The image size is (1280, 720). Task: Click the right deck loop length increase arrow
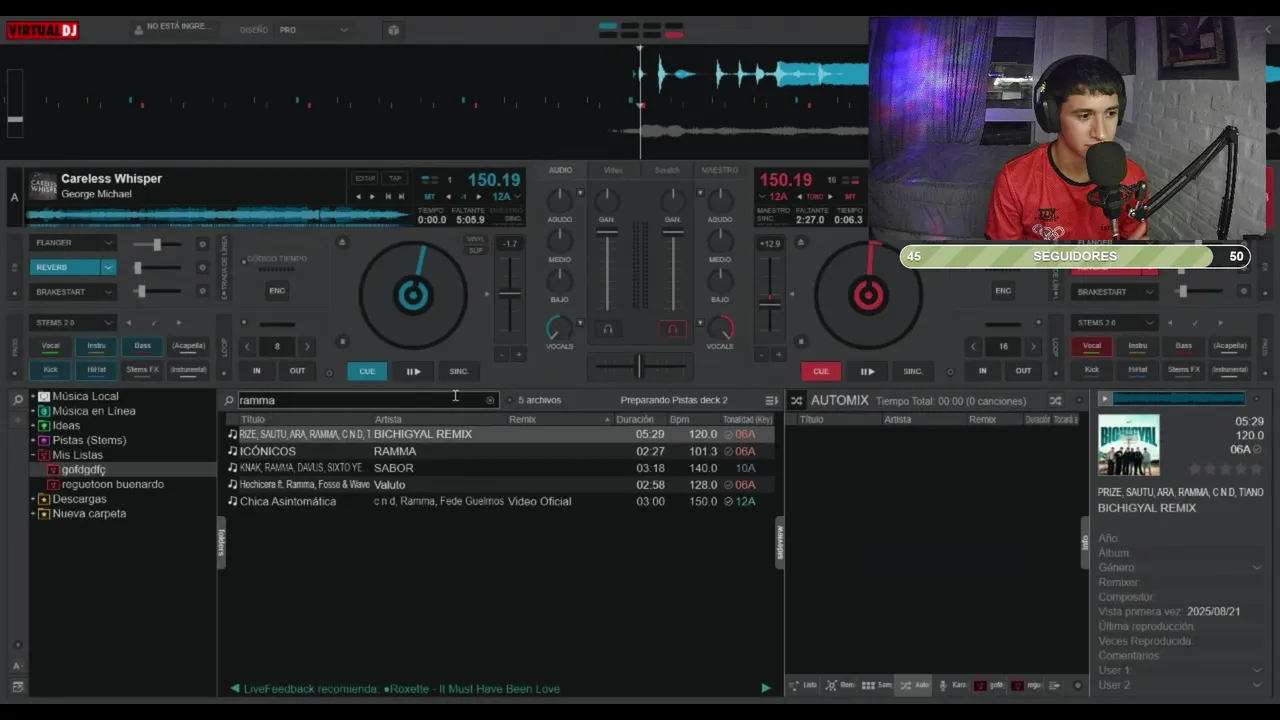coord(1032,346)
